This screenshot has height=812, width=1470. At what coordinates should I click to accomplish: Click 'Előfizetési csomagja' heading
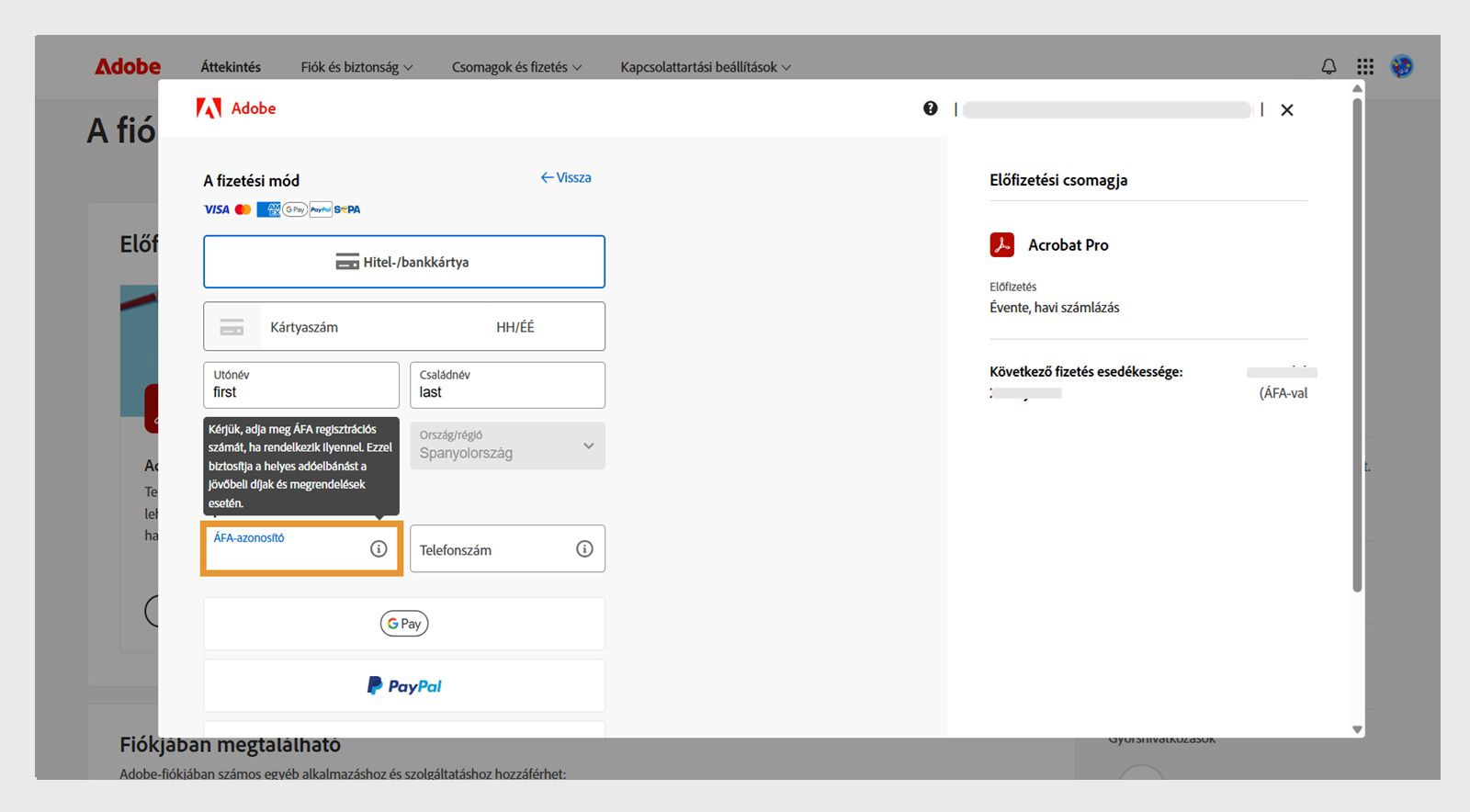[1058, 180]
